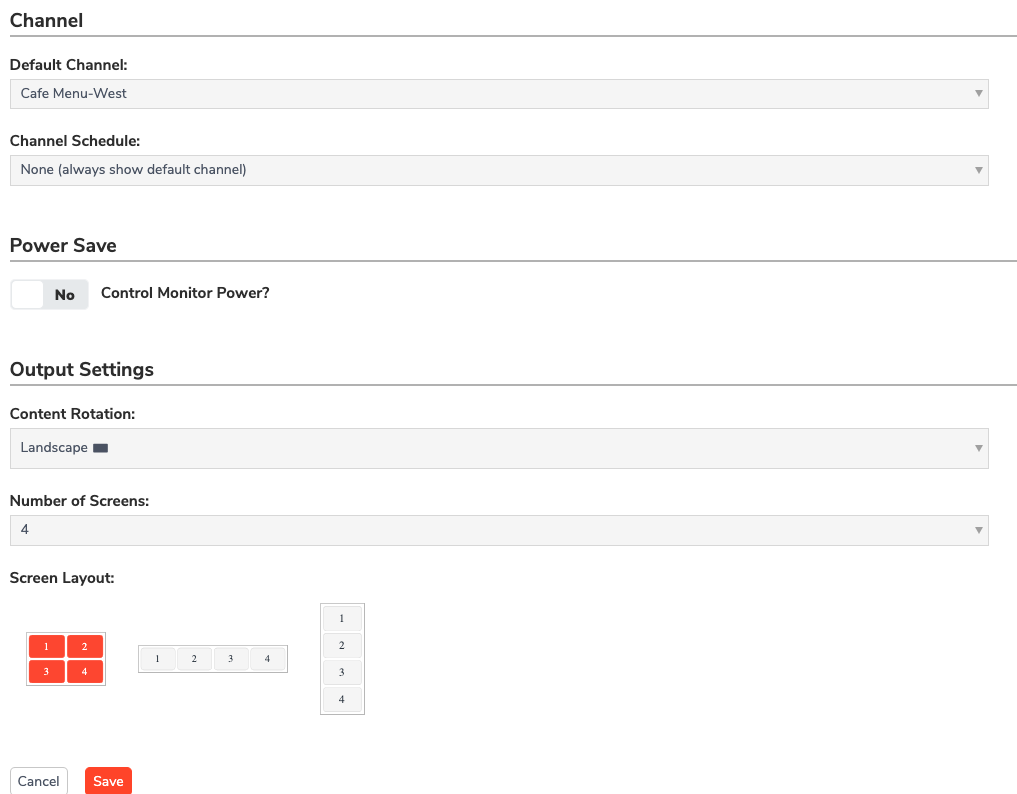Click the Output Settings section heading
The image size is (1017, 794).
82,370
